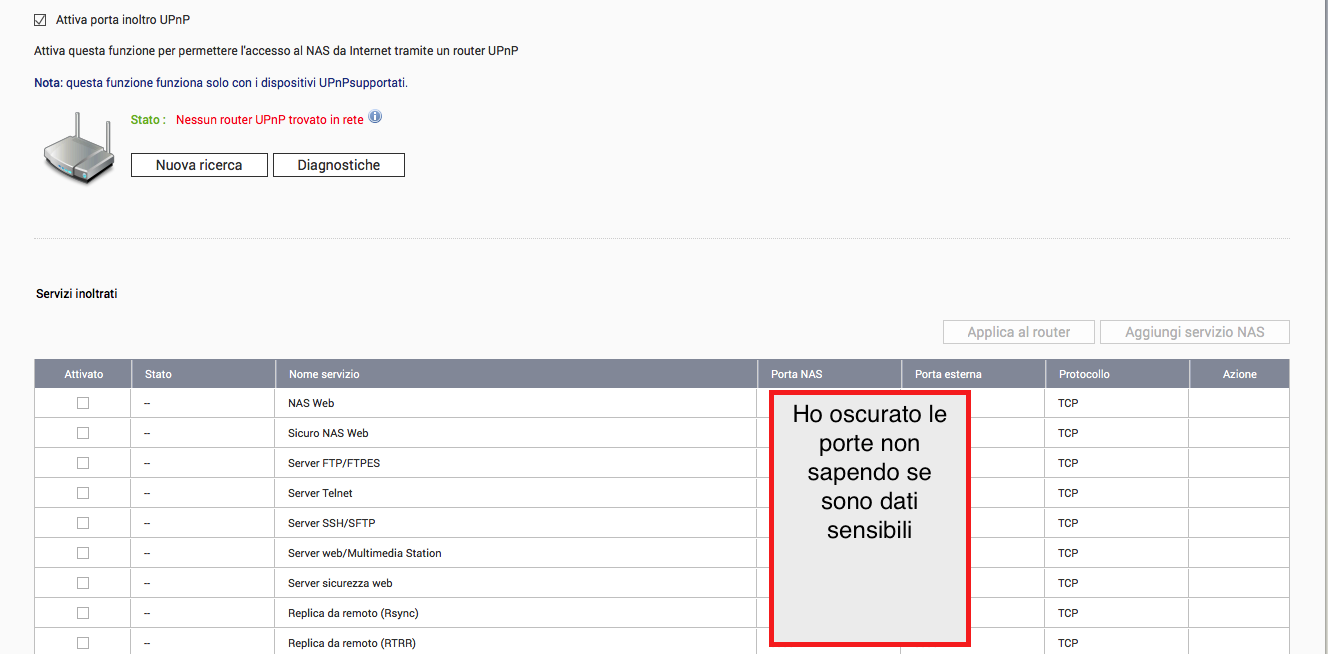Screen dimensions: 1328x654
Task: Check the Server Telnet row checkbox
Action: point(83,493)
